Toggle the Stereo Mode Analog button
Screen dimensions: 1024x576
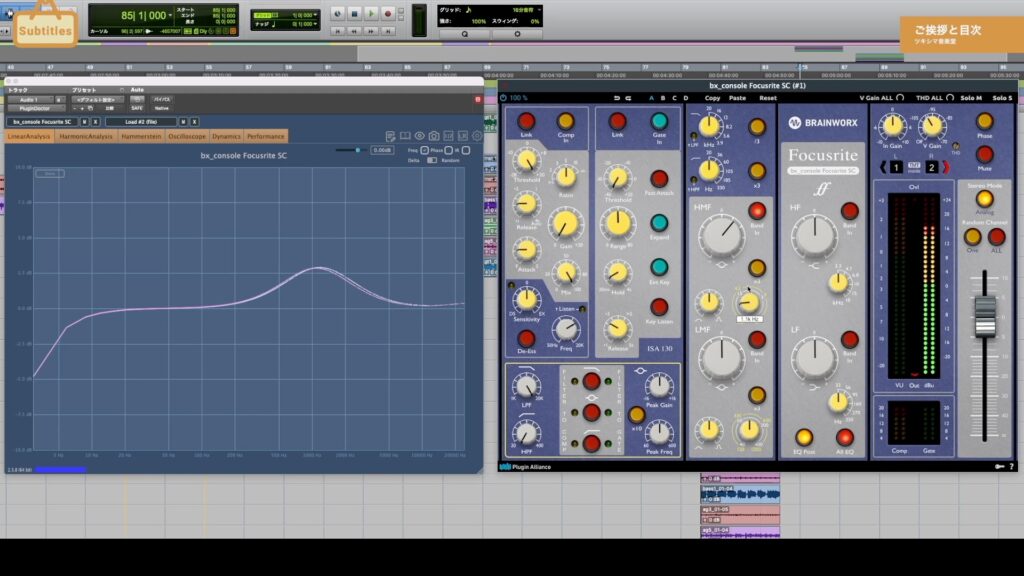pos(984,199)
